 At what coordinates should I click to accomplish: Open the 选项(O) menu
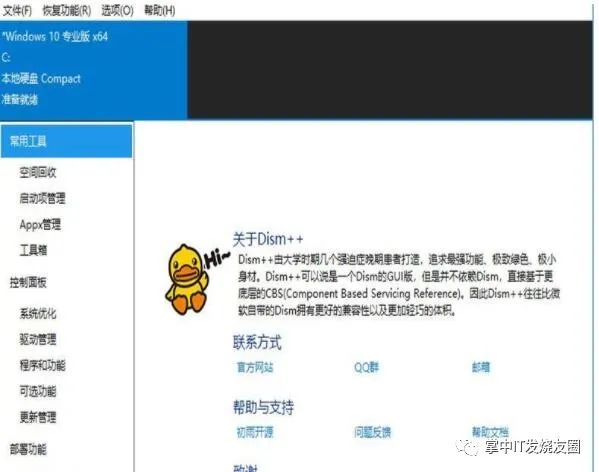click(117, 10)
